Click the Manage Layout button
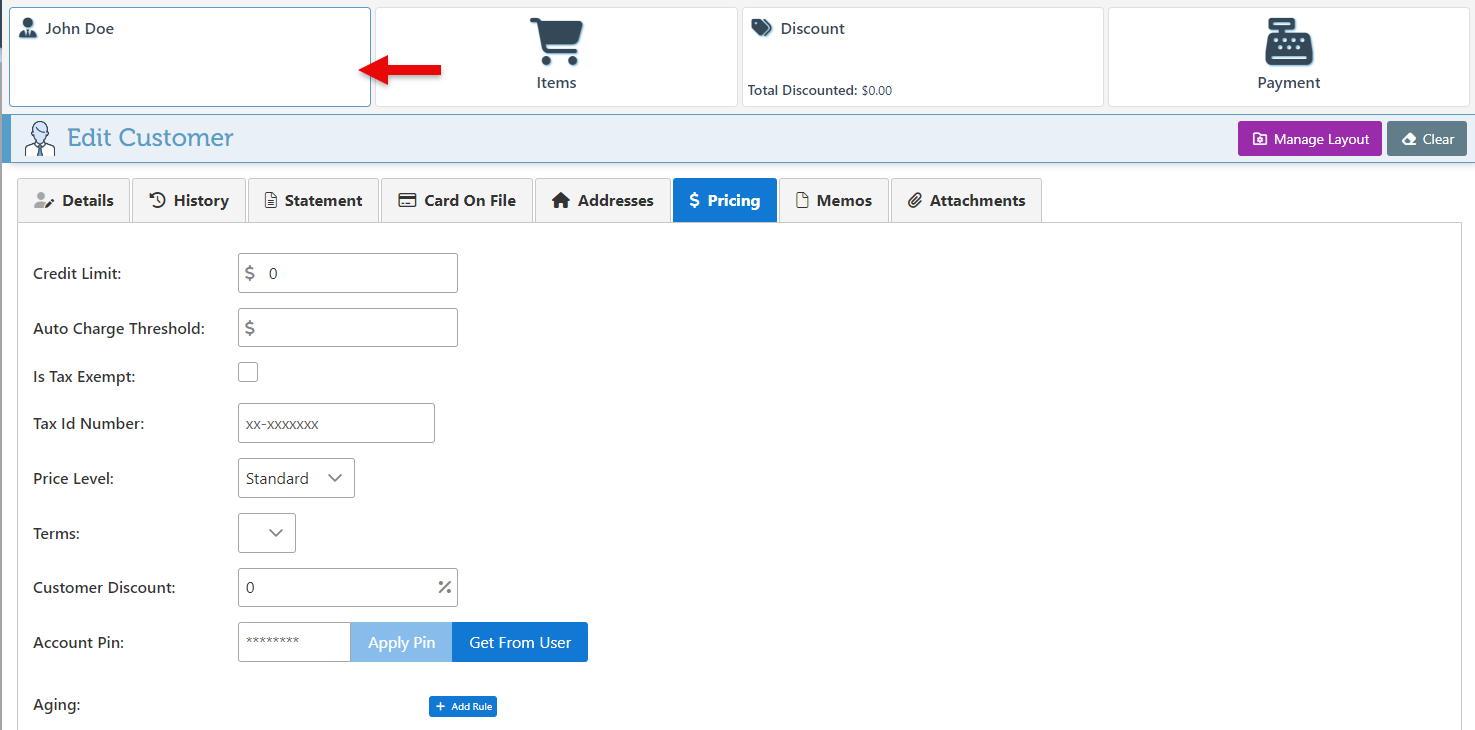This screenshot has height=730, width=1475. 1309,139
